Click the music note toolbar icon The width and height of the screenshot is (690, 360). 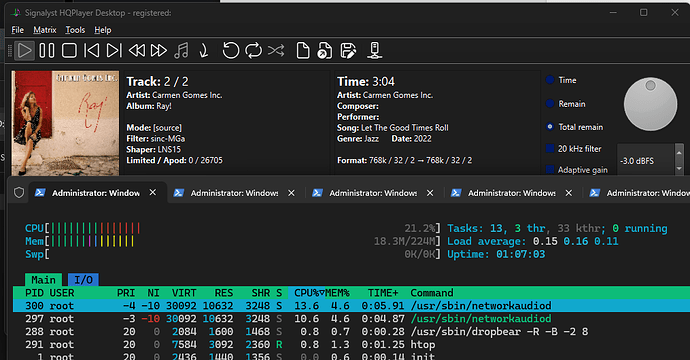click(x=181, y=50)
